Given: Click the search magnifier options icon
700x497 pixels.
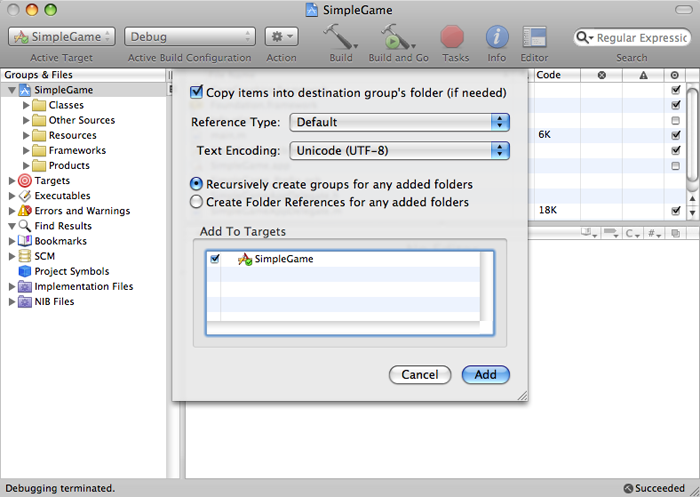Looking at the screenshot, I should point(584,38).
